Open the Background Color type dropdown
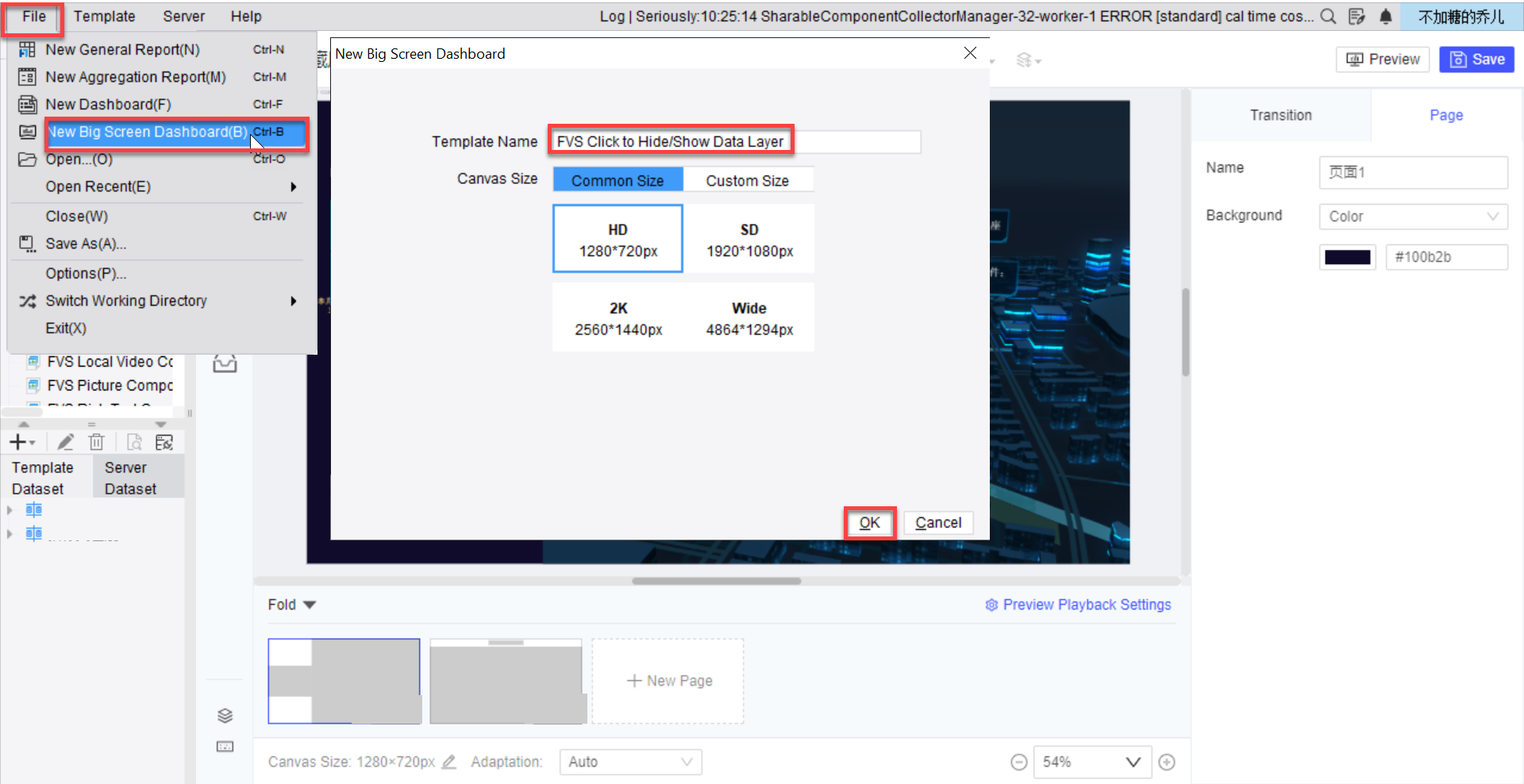The width and height of the screenshot is (1524, 784). (x=1412, y=216)
